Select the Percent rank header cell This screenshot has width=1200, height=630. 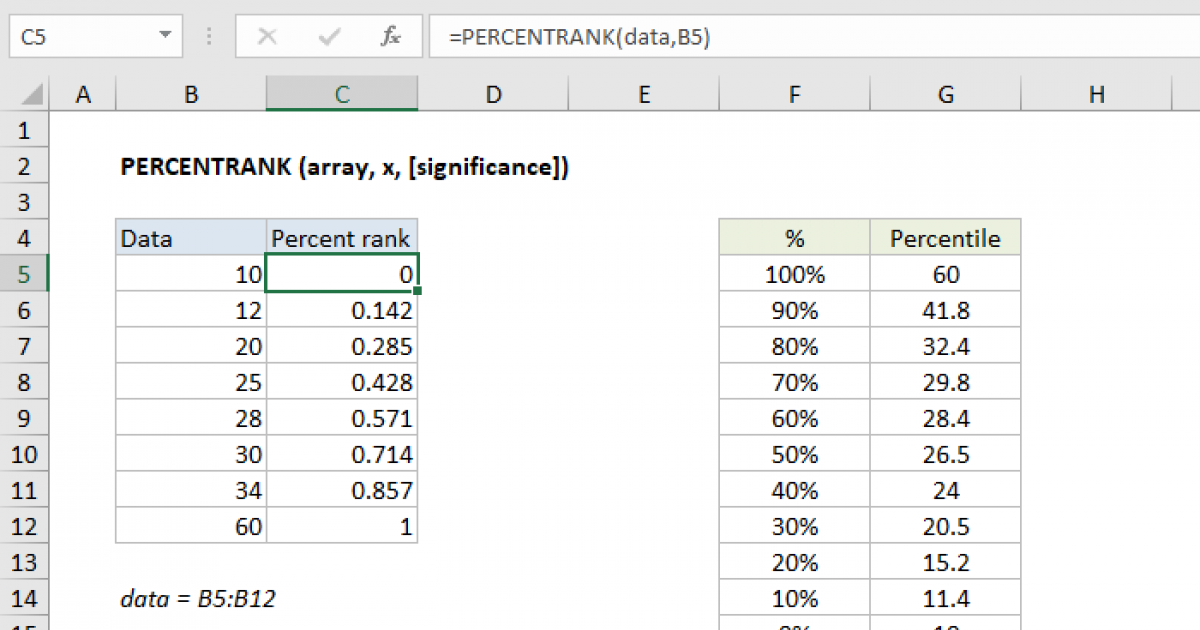coord(341,238)
